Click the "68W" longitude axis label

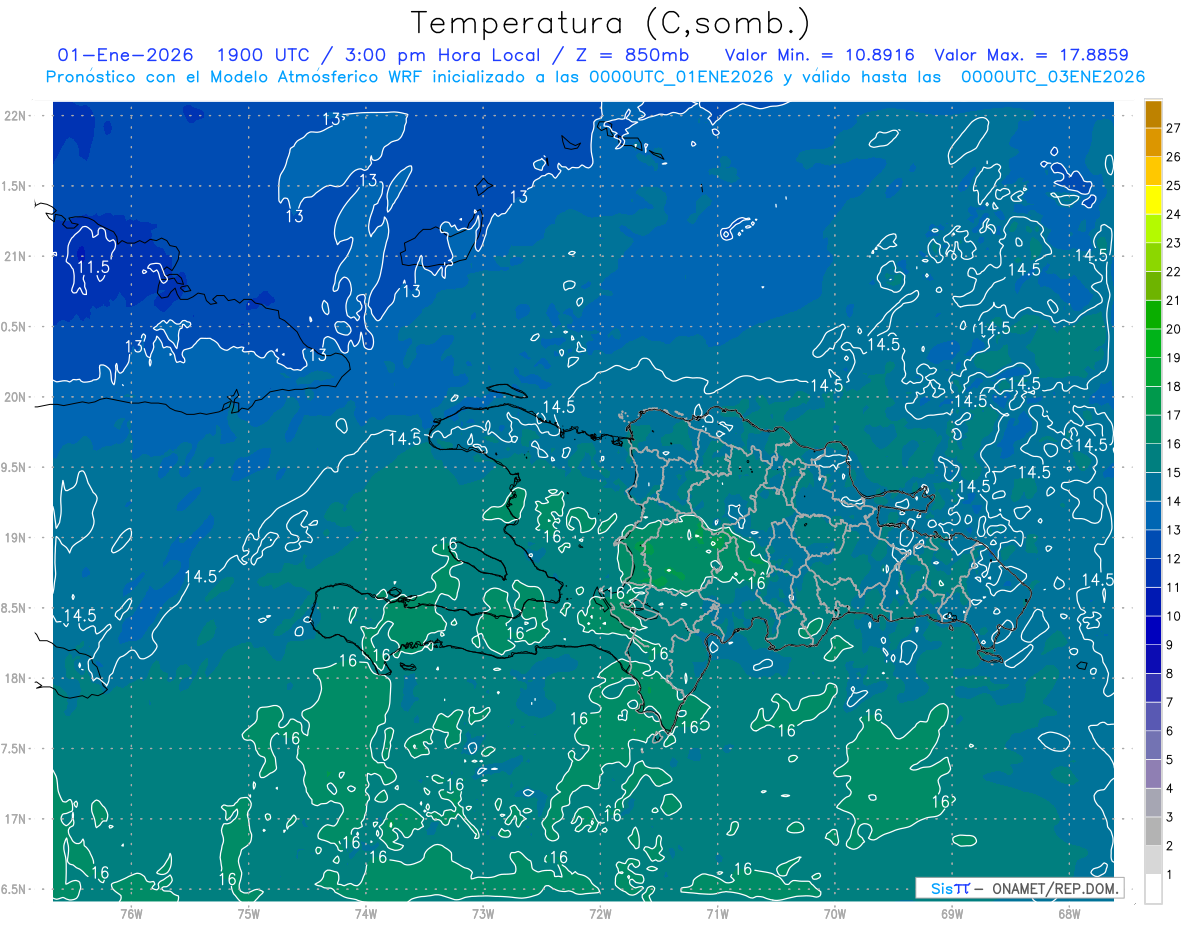tap(1068, 913)
